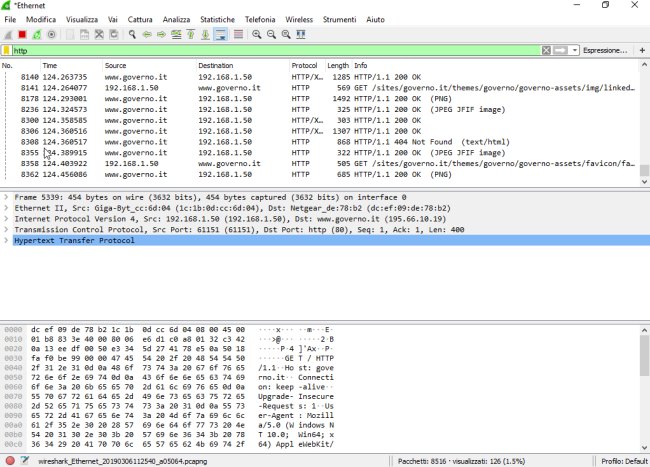This screenshot has height=467, width=650.
Task: Sort by the Destination column header
Action: (x=243, y=65)
